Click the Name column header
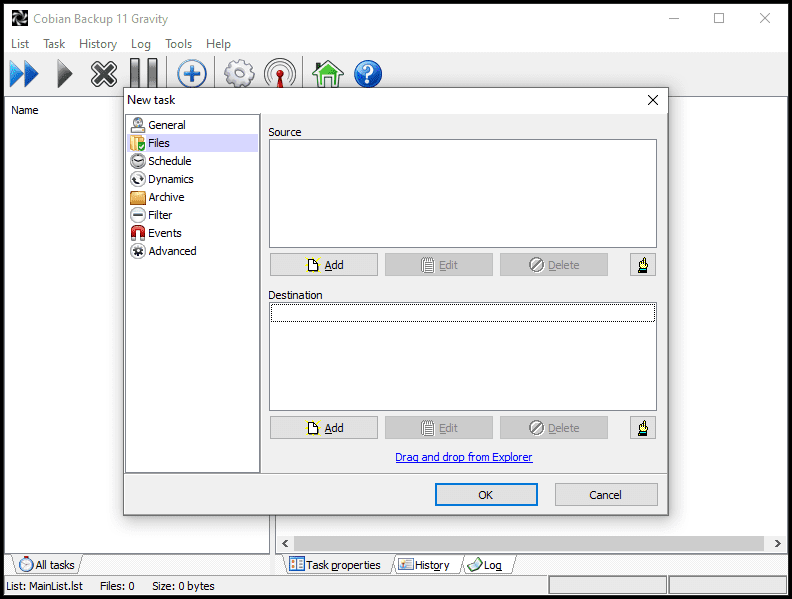The height and width of the screenshot is (599, 792). [25, 110]
